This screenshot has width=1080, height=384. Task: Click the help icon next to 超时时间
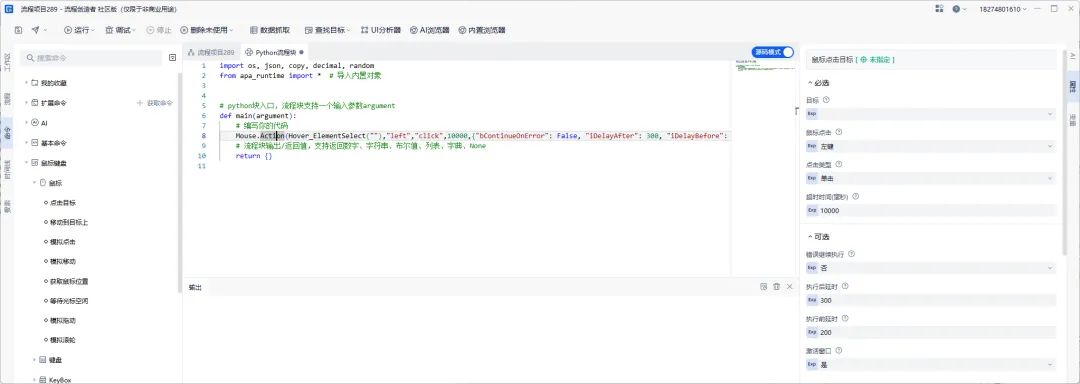(x=855, y=196)
